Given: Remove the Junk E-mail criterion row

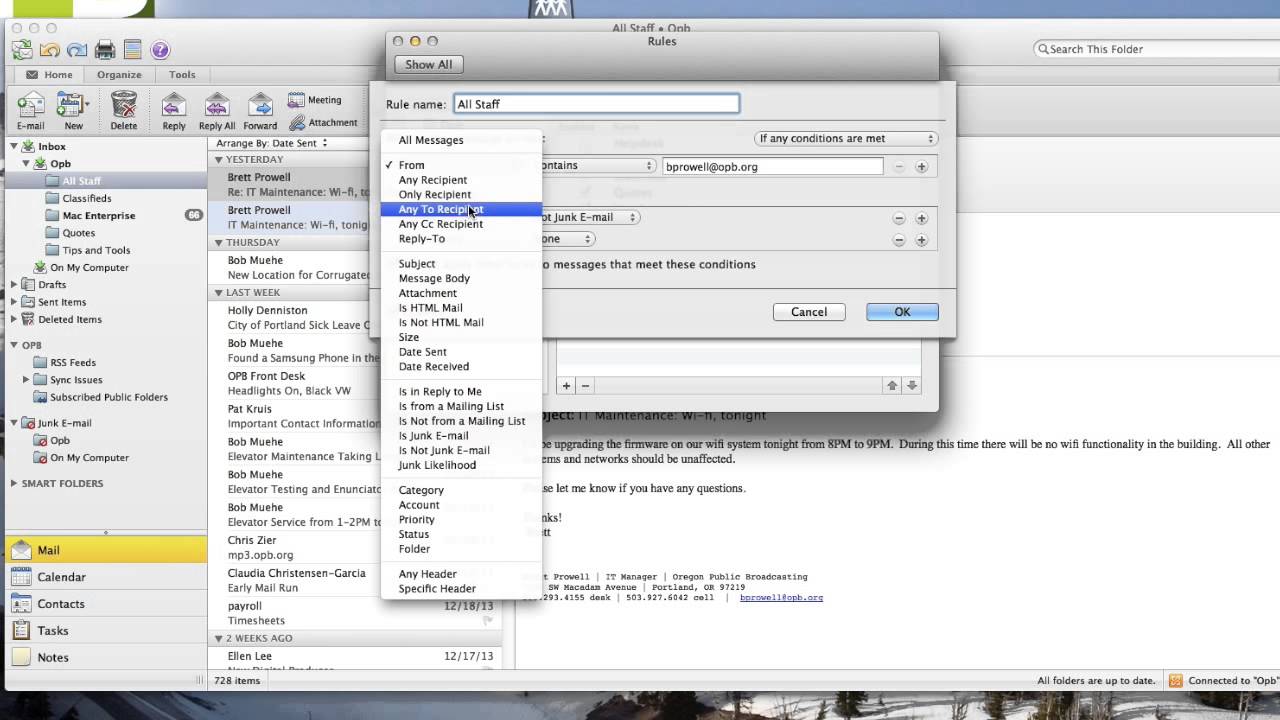Looking at the screenshot, I should (899, 218).
